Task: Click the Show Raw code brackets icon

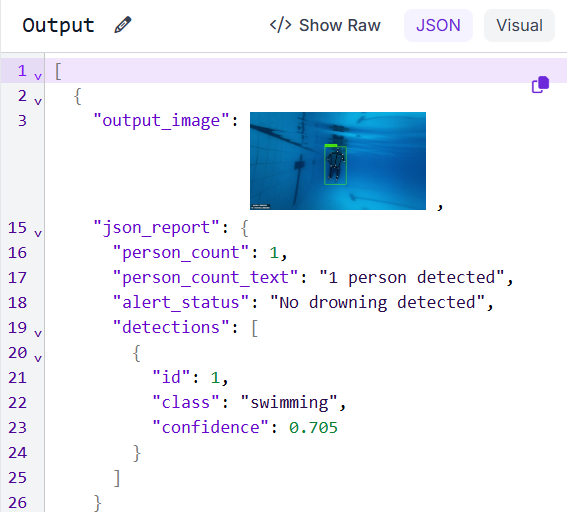Action: click(280, 25)
